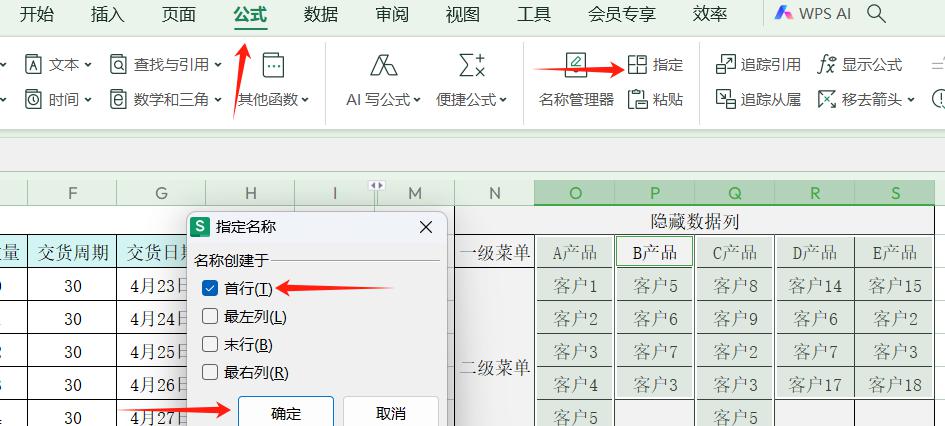Click the 交货周期 header cell
Screen dimensions: 945x426
pyautogui.click(x=72, y=252)
